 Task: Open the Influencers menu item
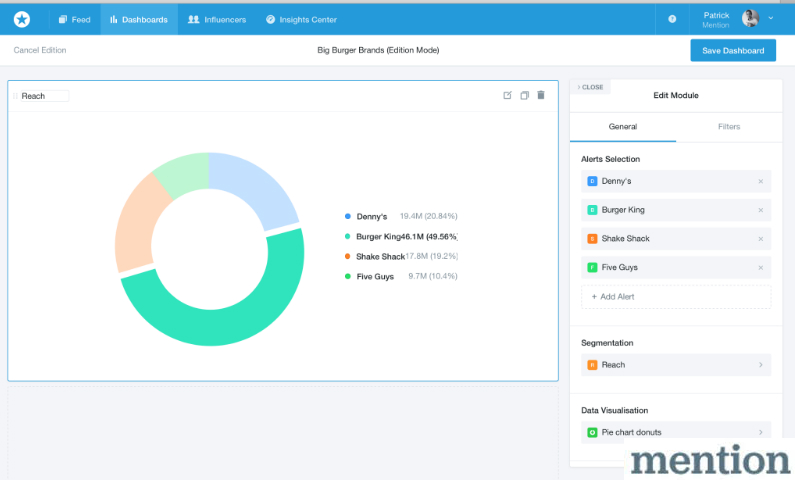click(x=217, y=19)
